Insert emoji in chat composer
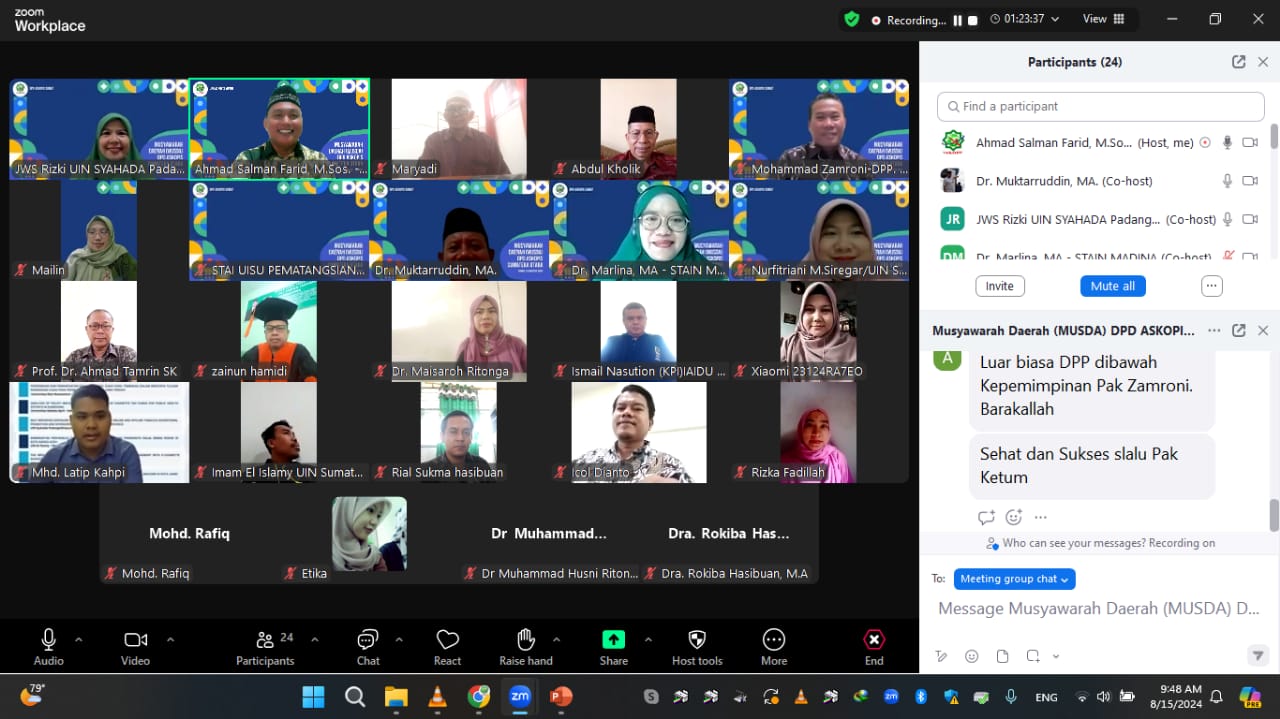 [971, 656]
